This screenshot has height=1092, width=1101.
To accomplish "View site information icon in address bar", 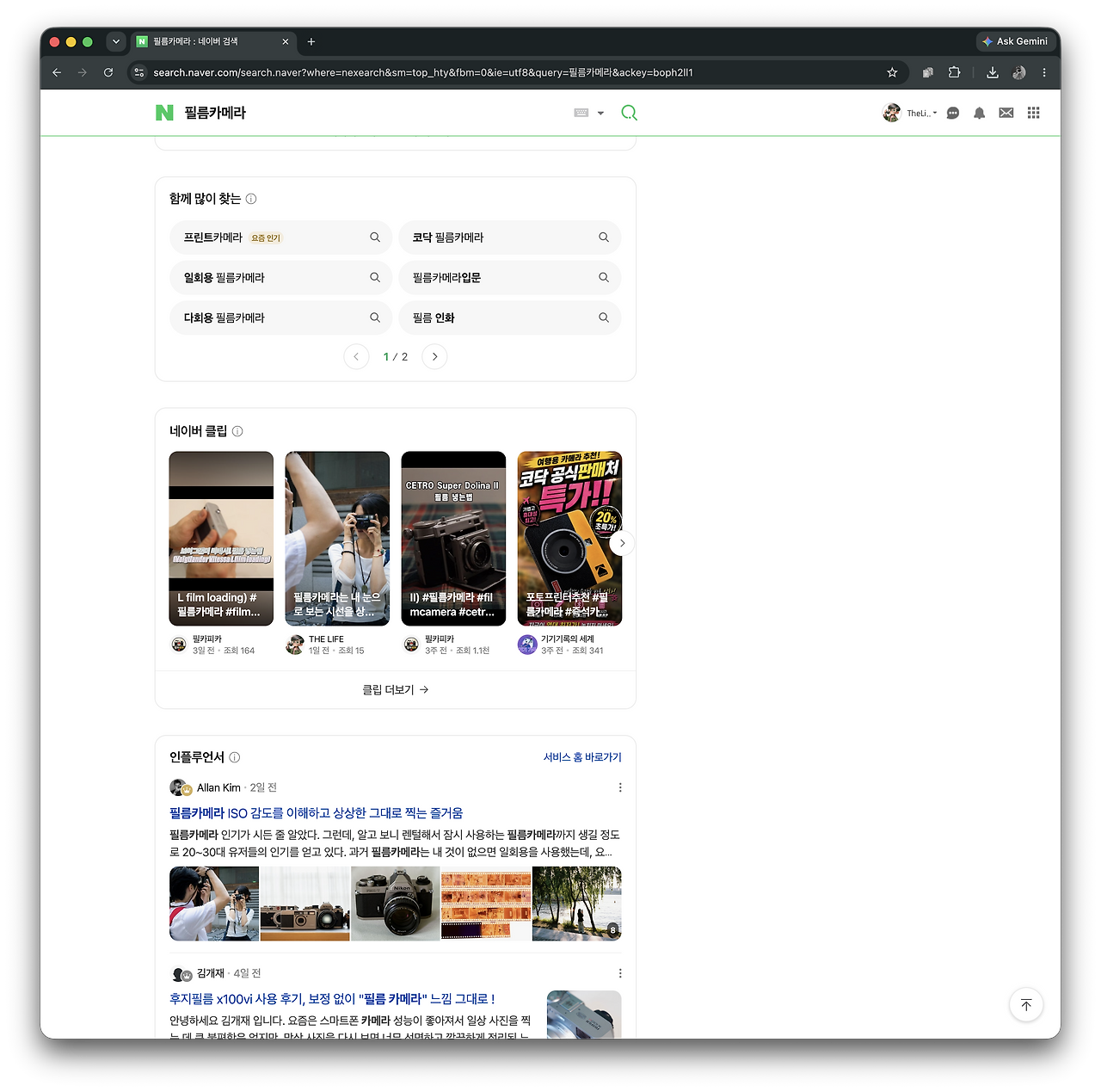I will 139,72.
